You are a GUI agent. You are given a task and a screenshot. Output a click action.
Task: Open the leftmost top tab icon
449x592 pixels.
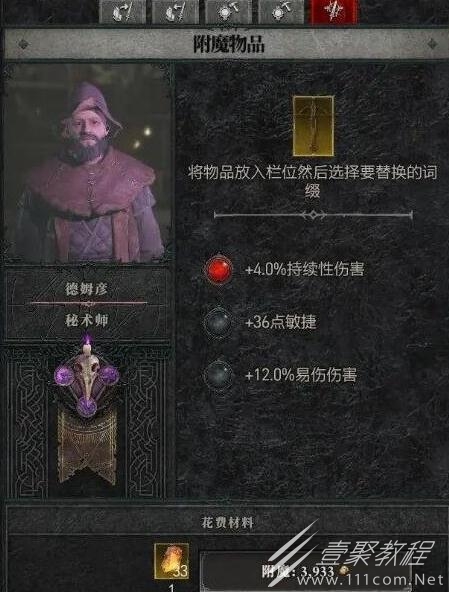[123, 12]
